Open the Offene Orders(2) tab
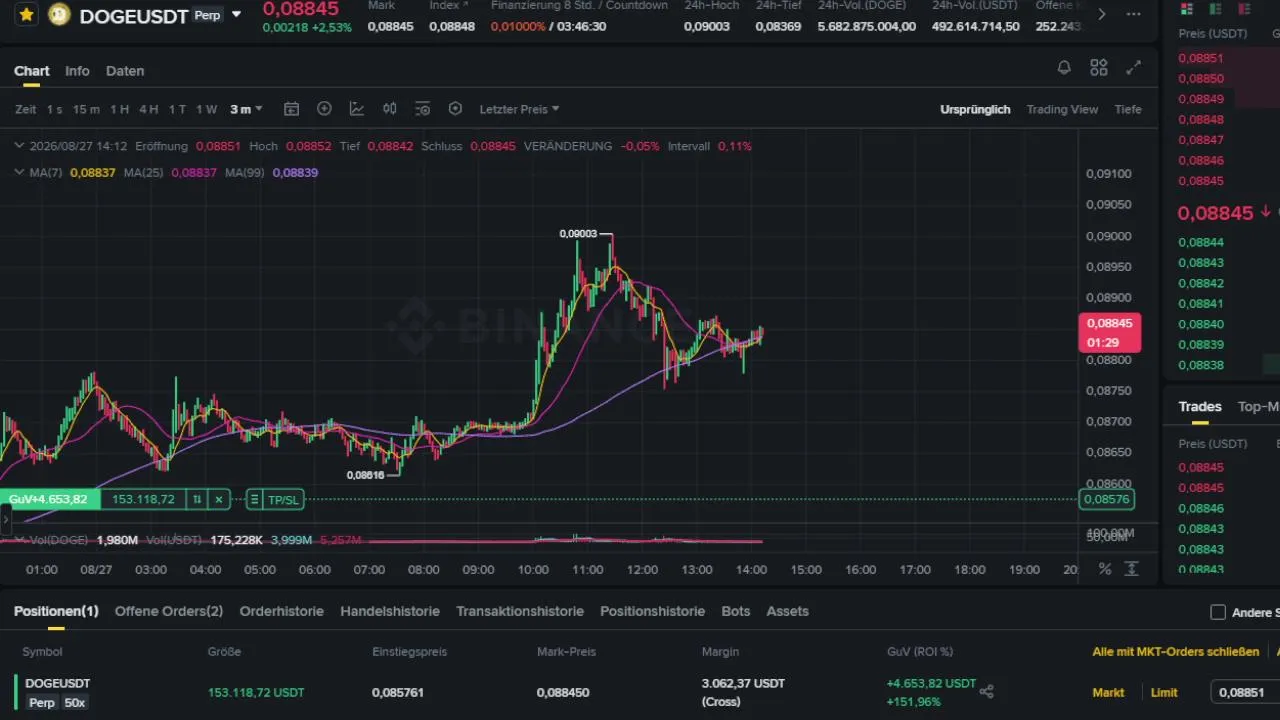 tap(169, 611)
